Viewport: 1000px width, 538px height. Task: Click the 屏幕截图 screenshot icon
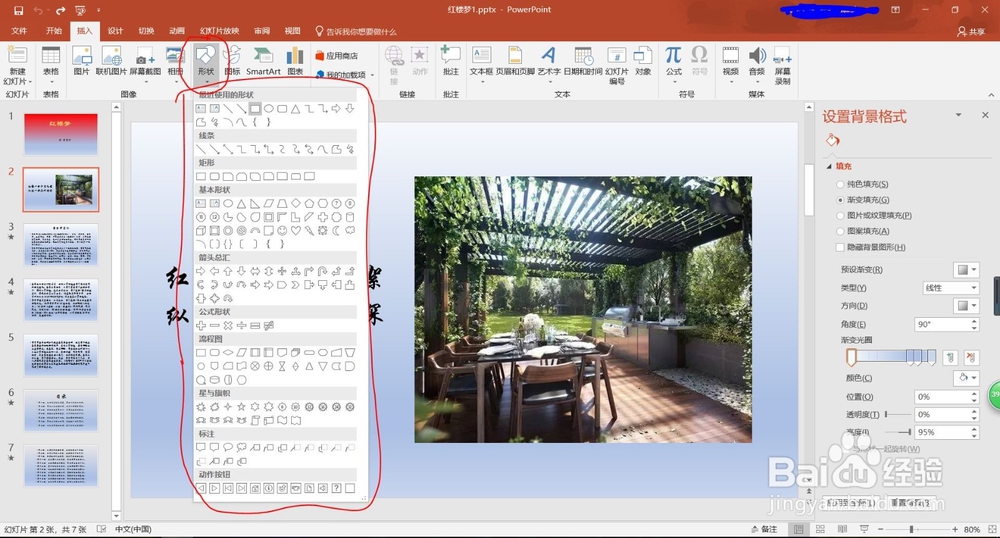coord(145,55)
